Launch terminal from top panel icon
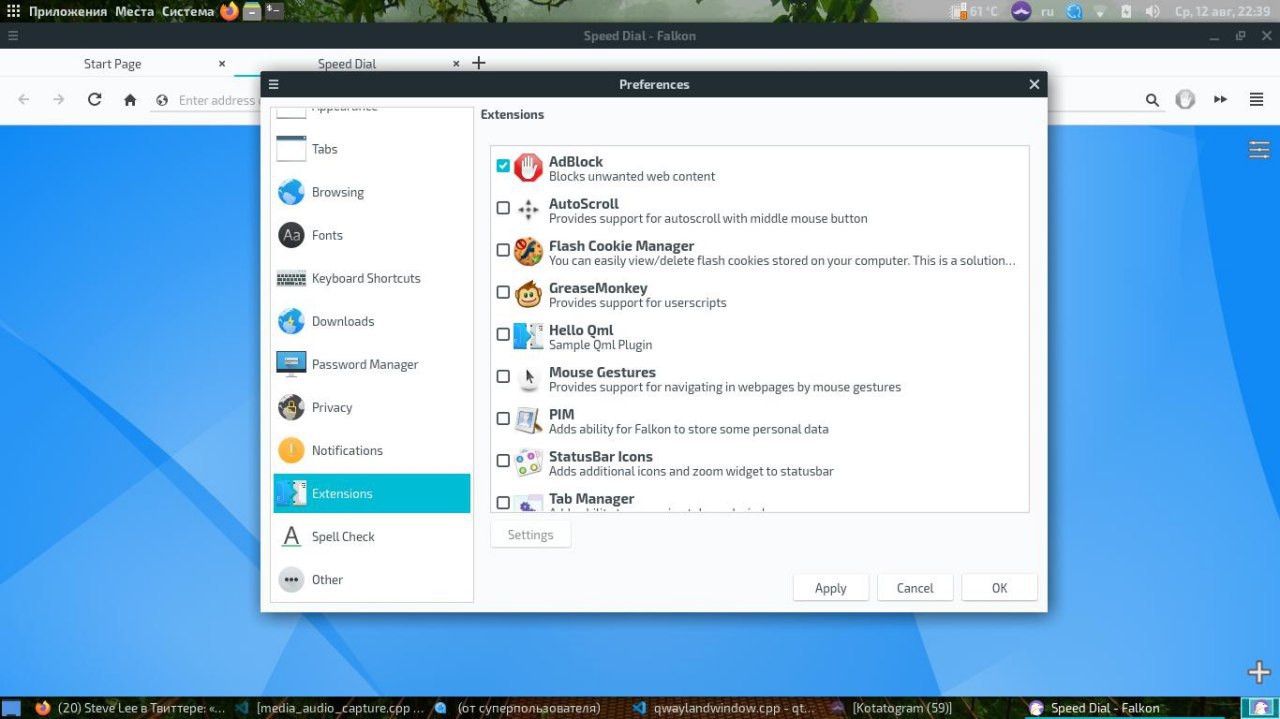 pos(274,11)
